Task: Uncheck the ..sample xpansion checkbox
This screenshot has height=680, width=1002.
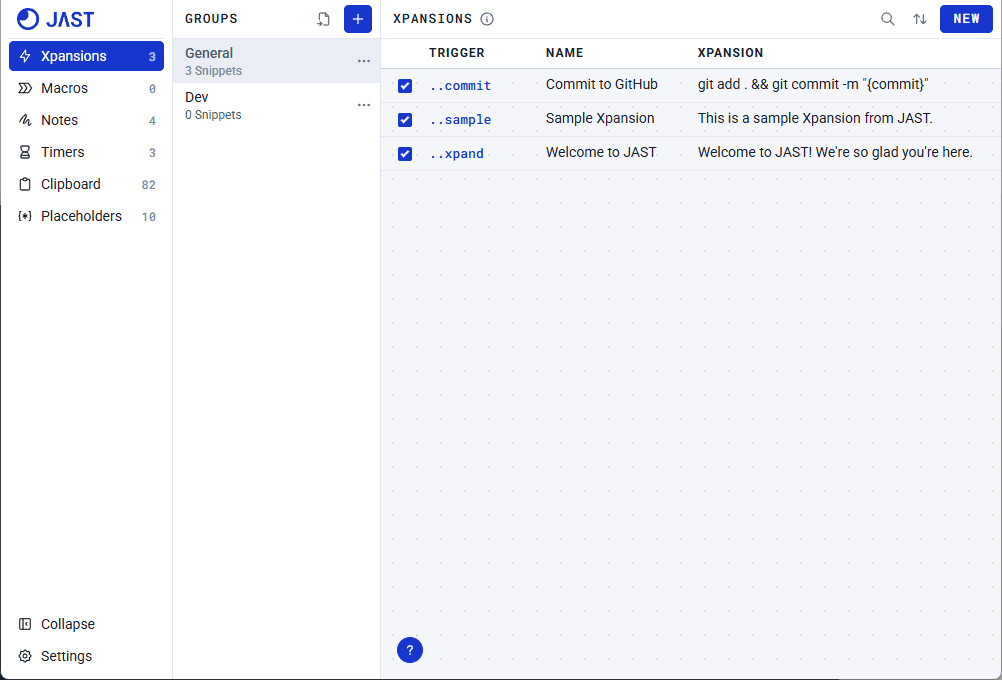Action: (x=405, y=120)
